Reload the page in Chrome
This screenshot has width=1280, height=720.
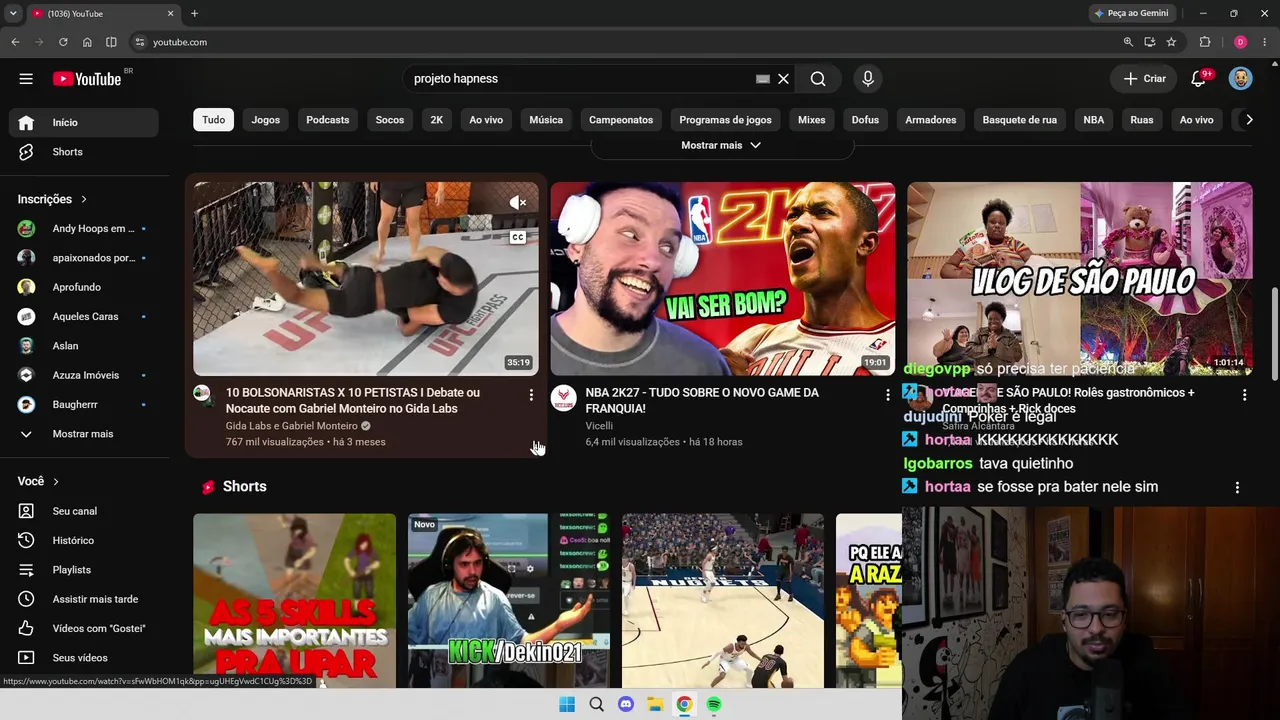(x=63, y=42)
